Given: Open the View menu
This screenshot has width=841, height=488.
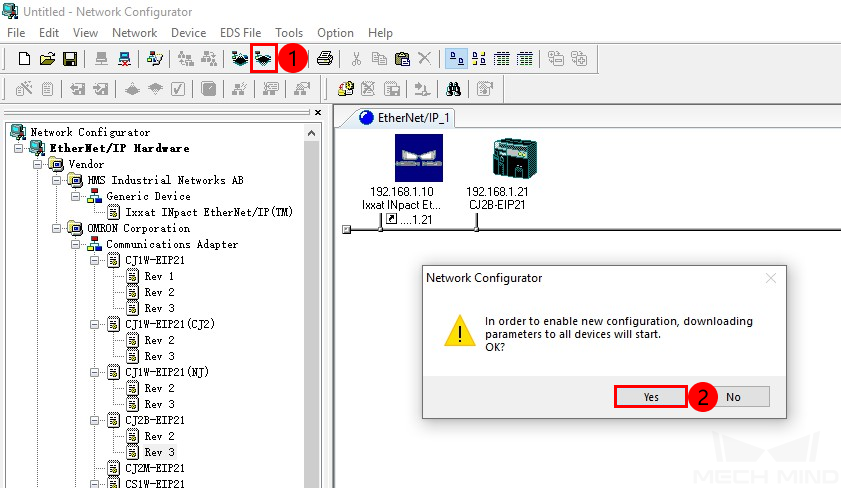Looking at the screenshot, I should tap(85, 33).
